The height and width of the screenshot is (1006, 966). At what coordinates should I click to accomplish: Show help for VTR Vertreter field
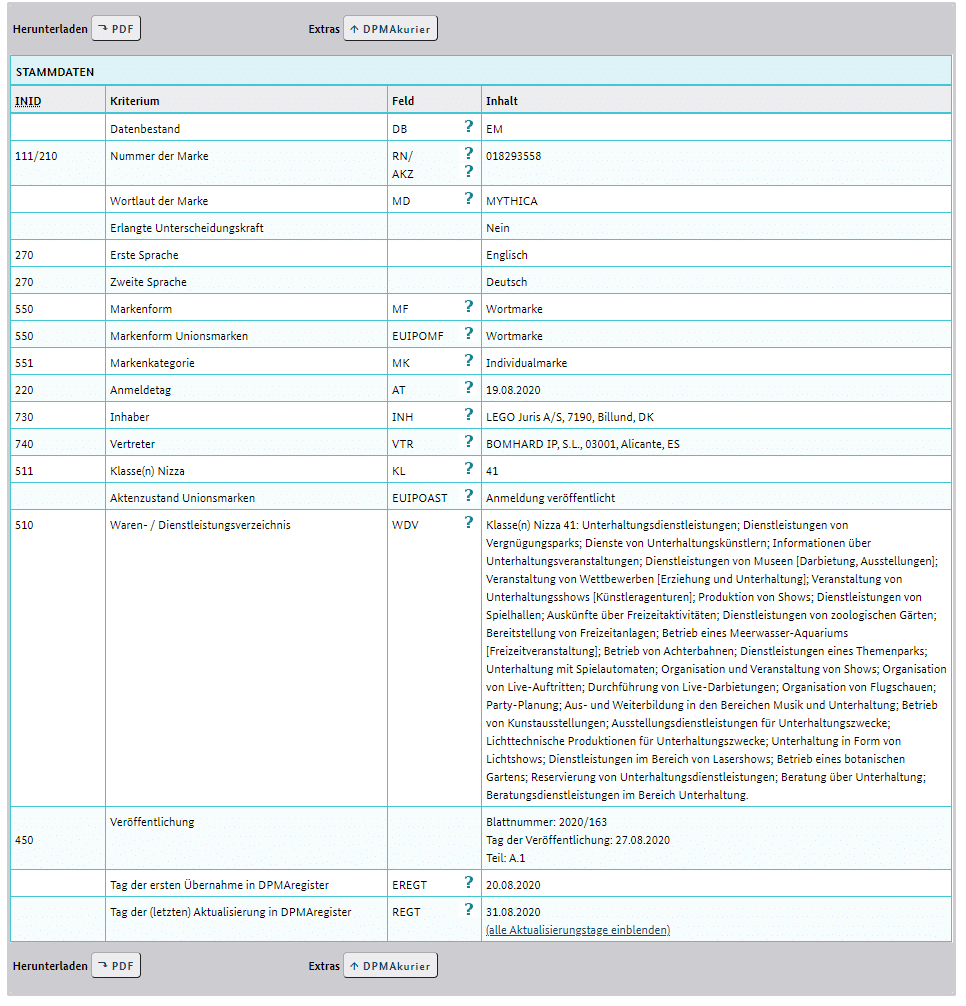469,441
